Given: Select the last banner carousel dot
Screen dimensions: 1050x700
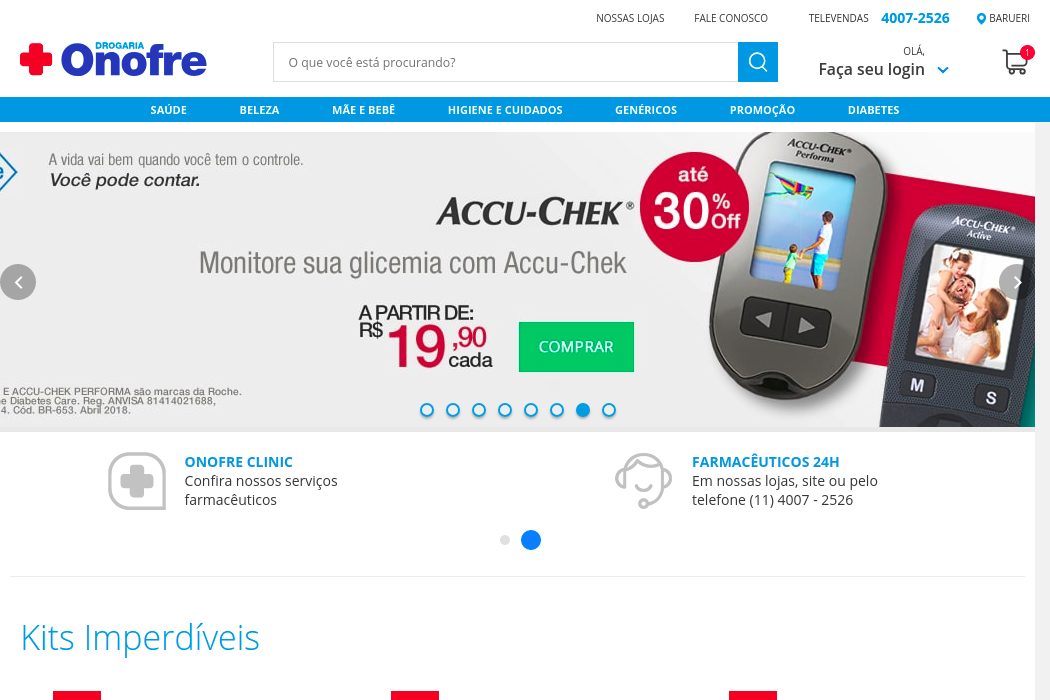Looking at the screenshot, I should [x=609, y=410].
